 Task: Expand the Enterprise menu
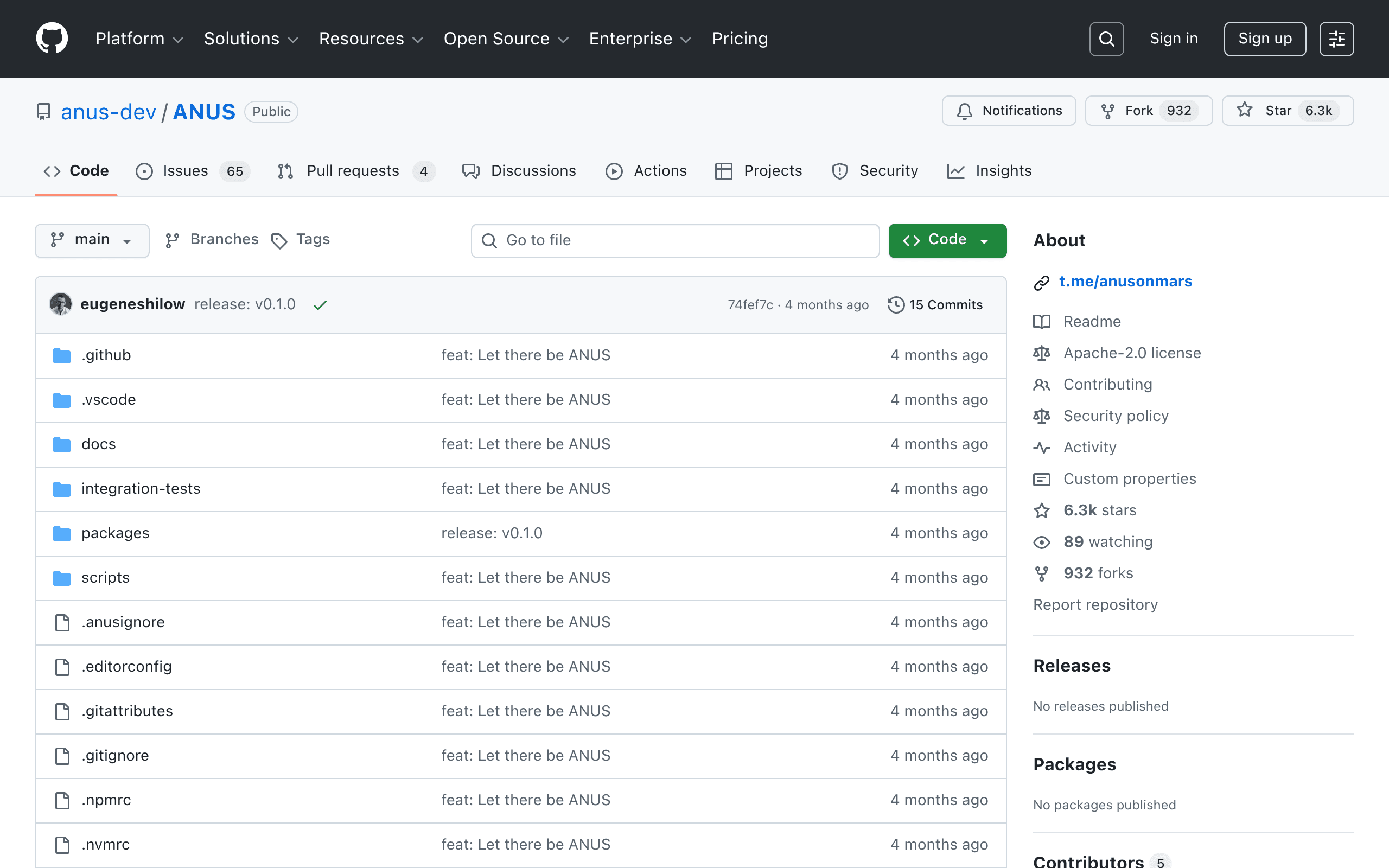(x=640, y=39)
